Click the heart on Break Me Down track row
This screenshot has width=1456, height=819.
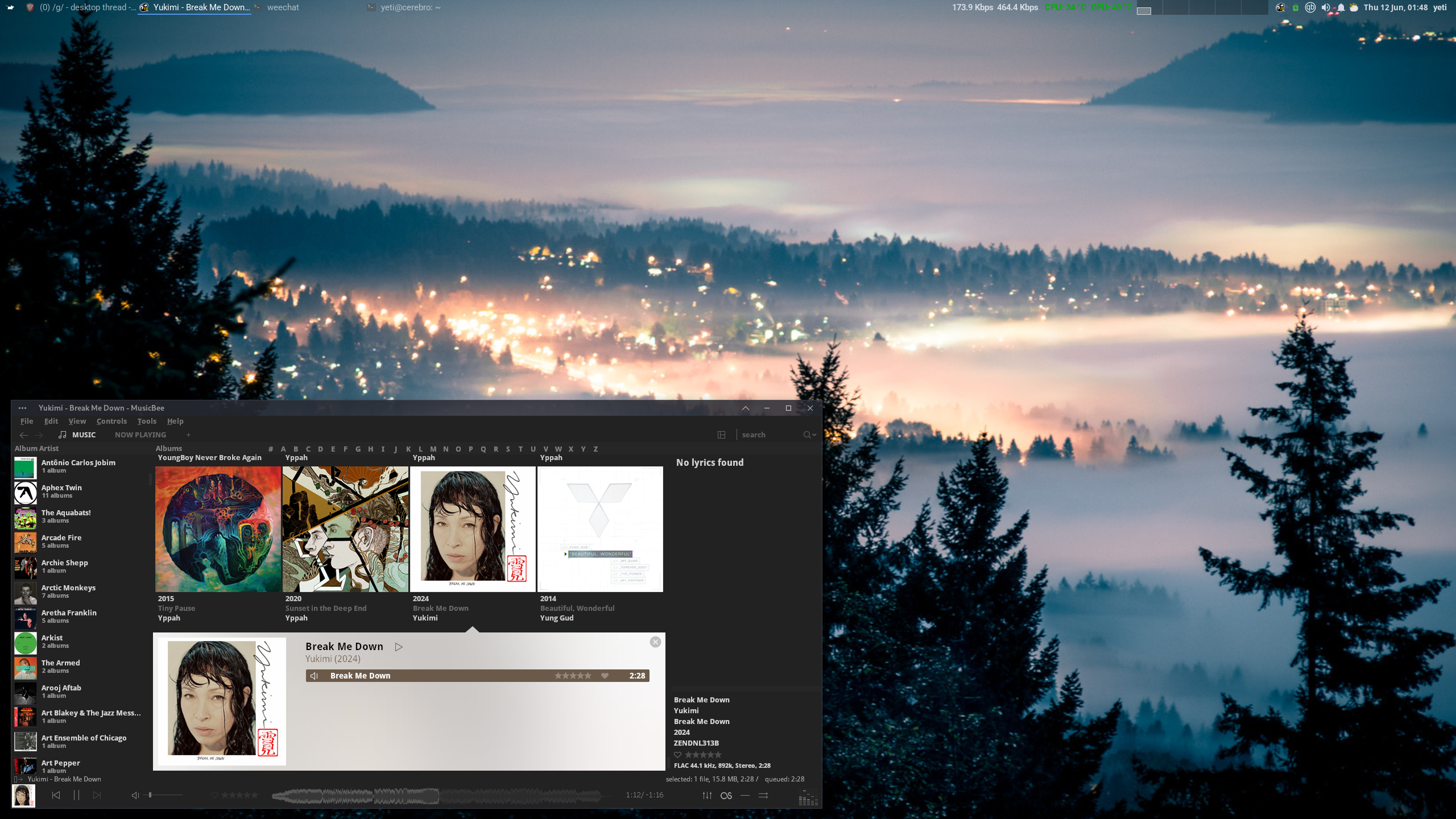point(605,676)
